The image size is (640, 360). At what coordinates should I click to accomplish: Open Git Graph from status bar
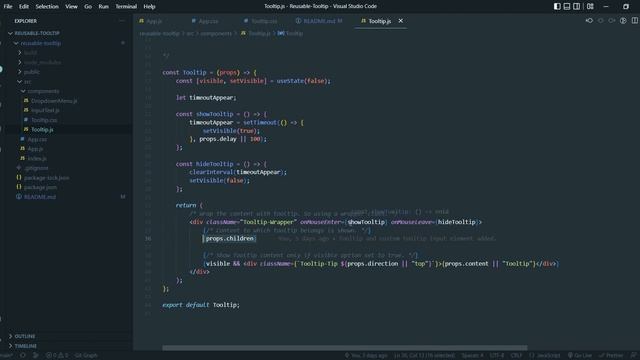(86, 356)
